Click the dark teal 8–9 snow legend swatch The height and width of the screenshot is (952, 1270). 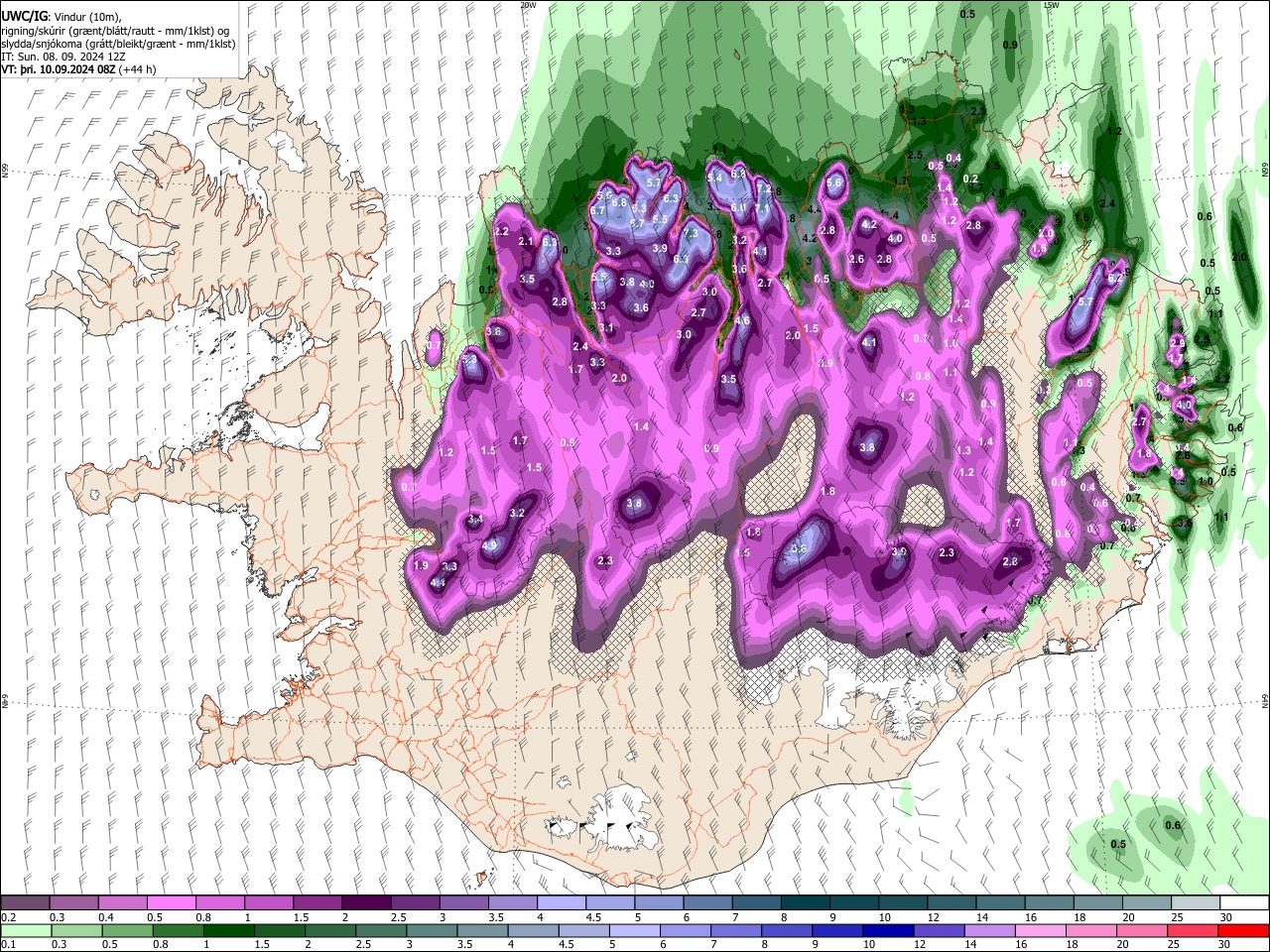click(805, 903)
